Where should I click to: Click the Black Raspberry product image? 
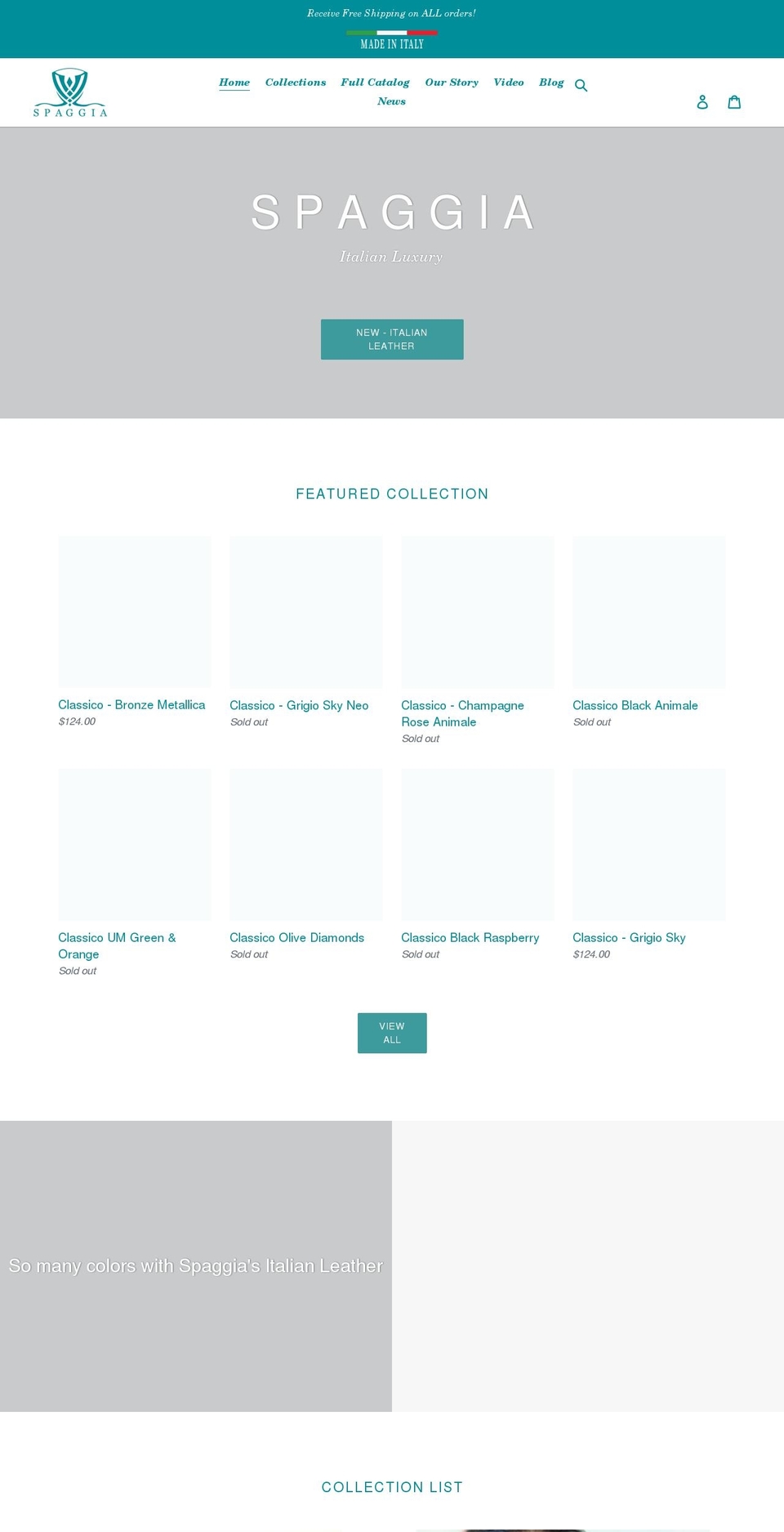pyautogui.click(x=478, y=844)
